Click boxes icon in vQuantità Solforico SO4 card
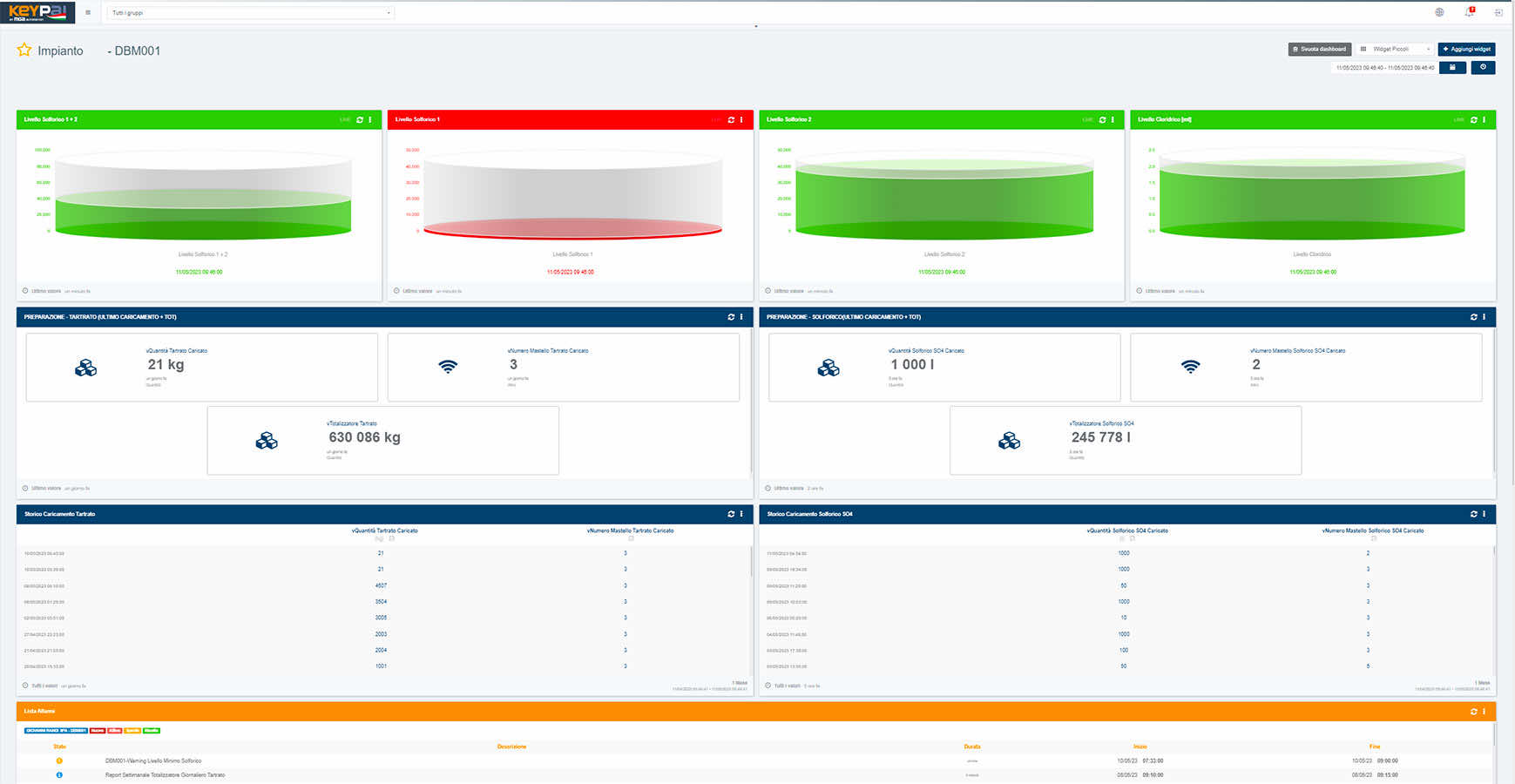 pyautogui.click(x=829, y=368)
